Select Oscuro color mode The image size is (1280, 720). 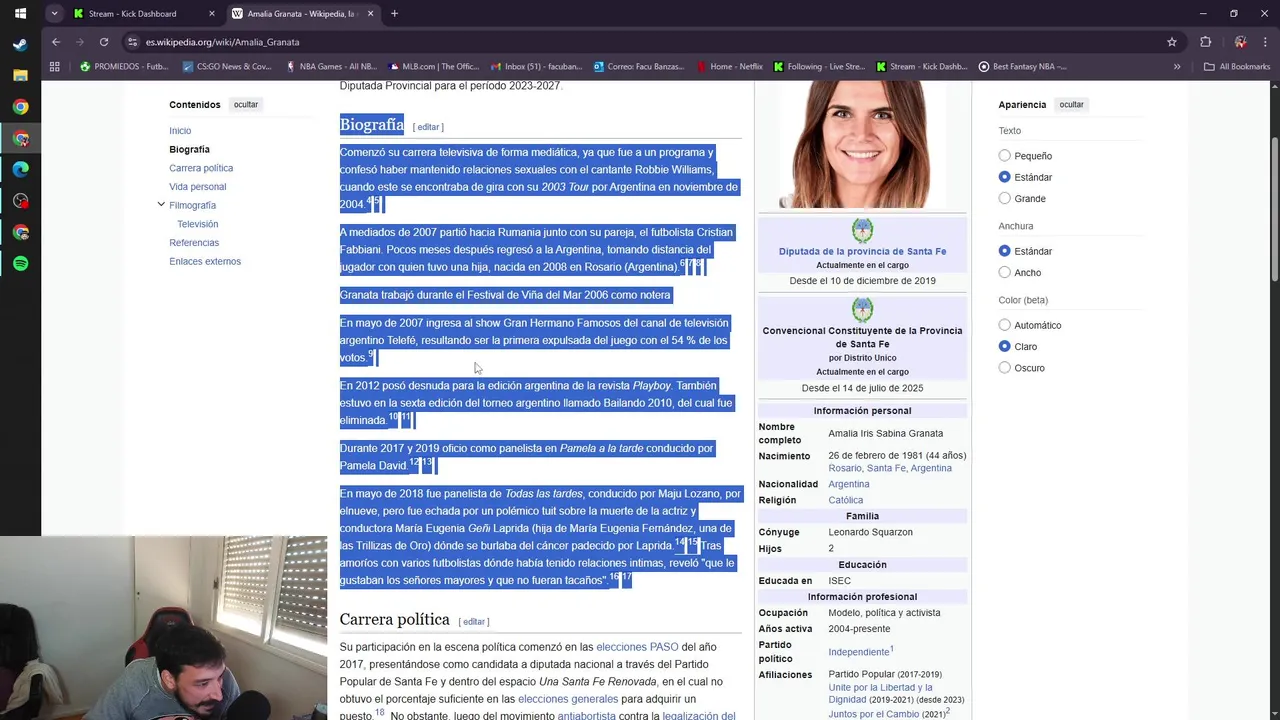pos(1004,368)
